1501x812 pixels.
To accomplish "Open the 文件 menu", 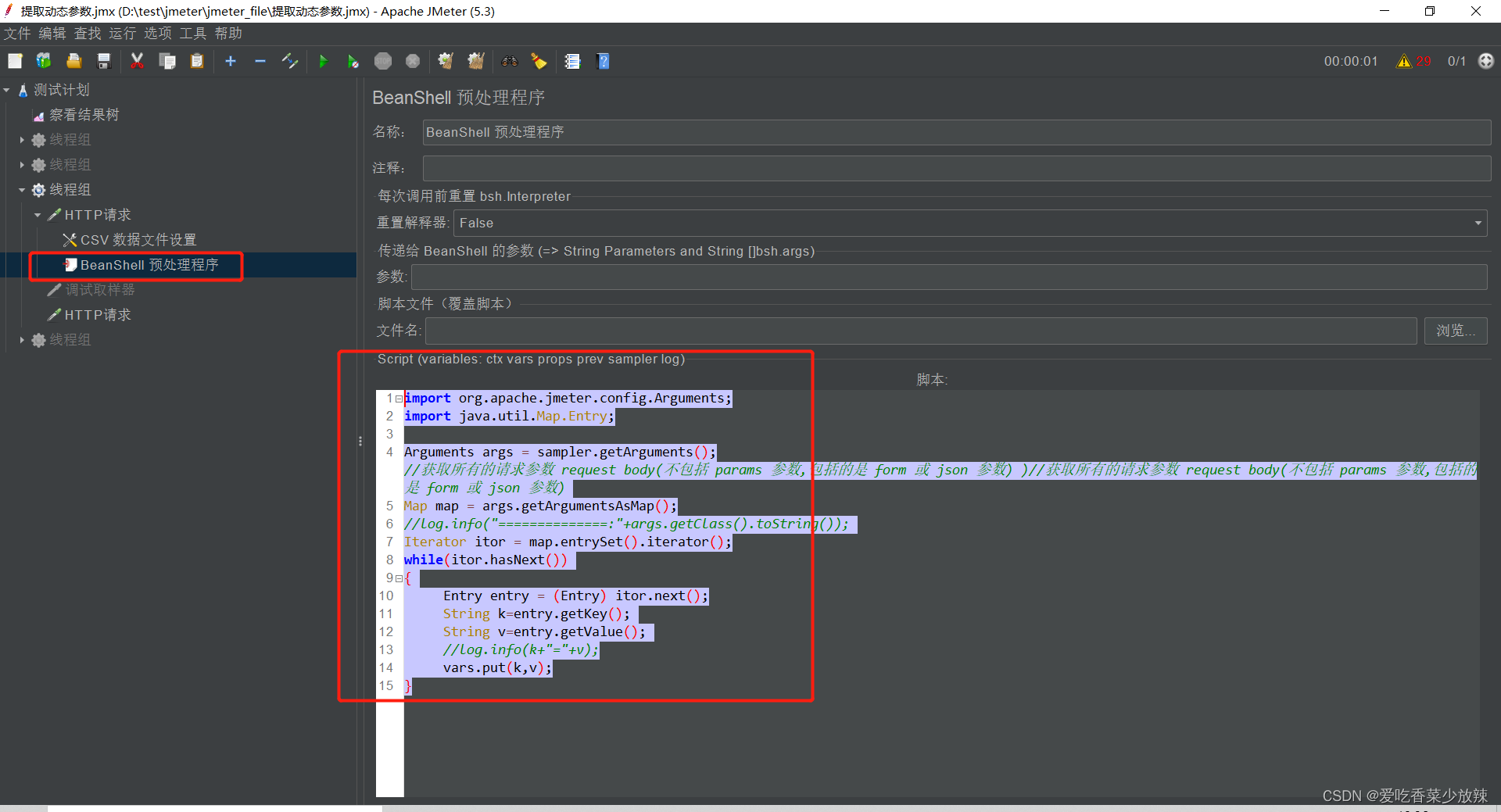I will tap(17, 34).
